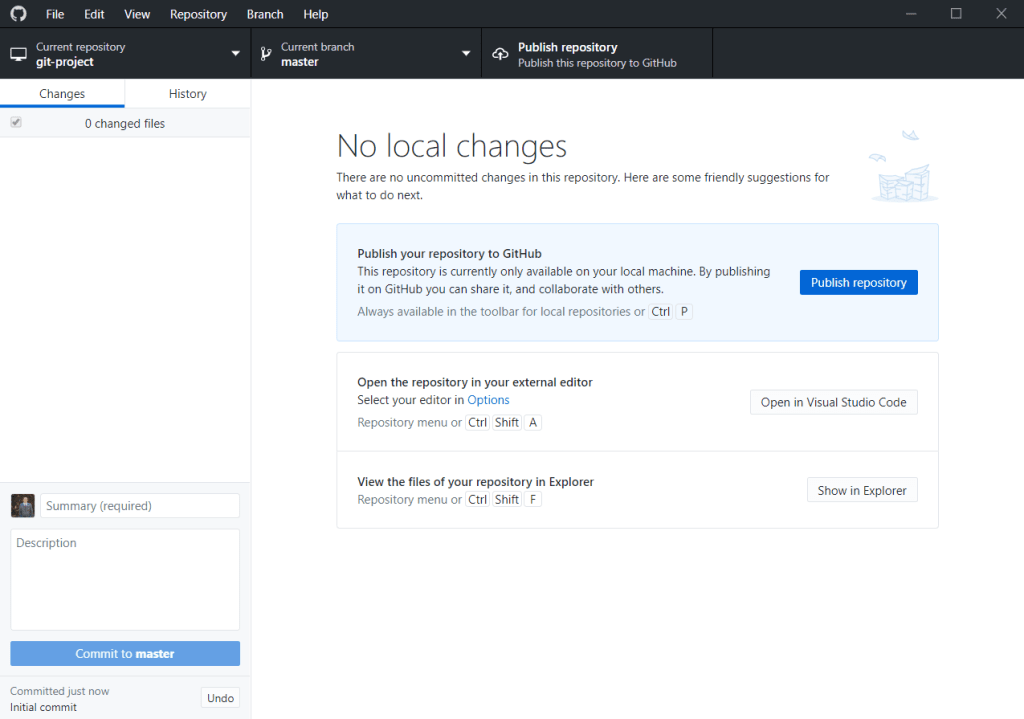Click the 'Initial commit' text
Image resolution: width=1024 pixels, height=719 pixels.
coord(43,707)
